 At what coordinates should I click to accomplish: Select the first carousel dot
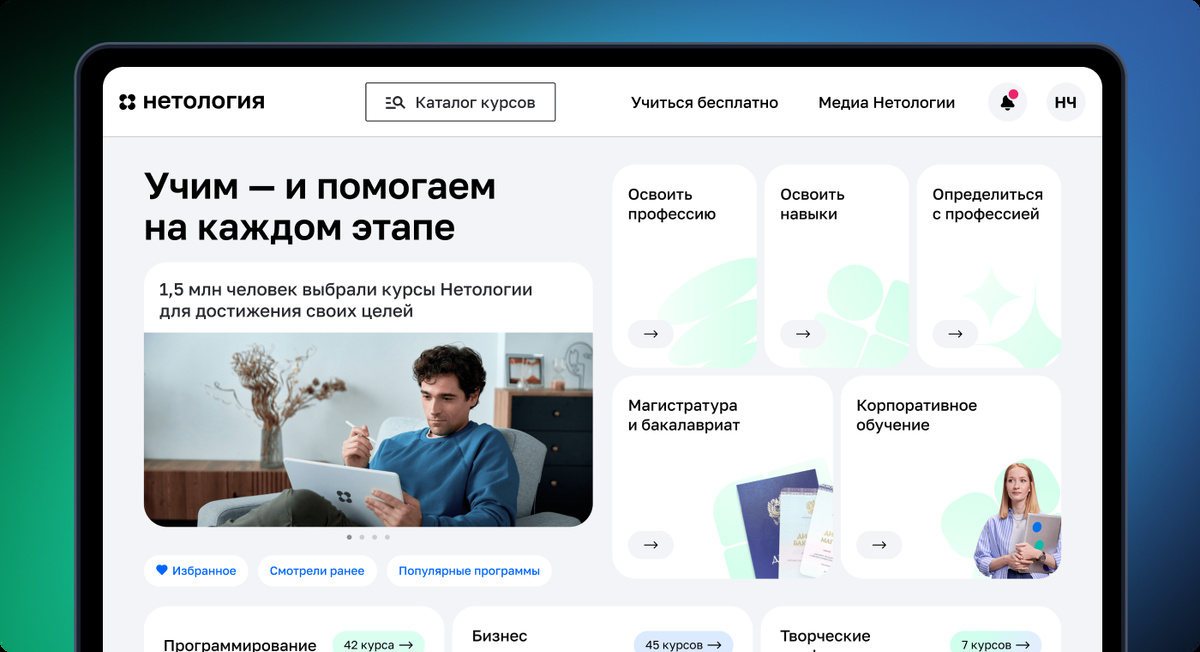click(x=349, y=537)
